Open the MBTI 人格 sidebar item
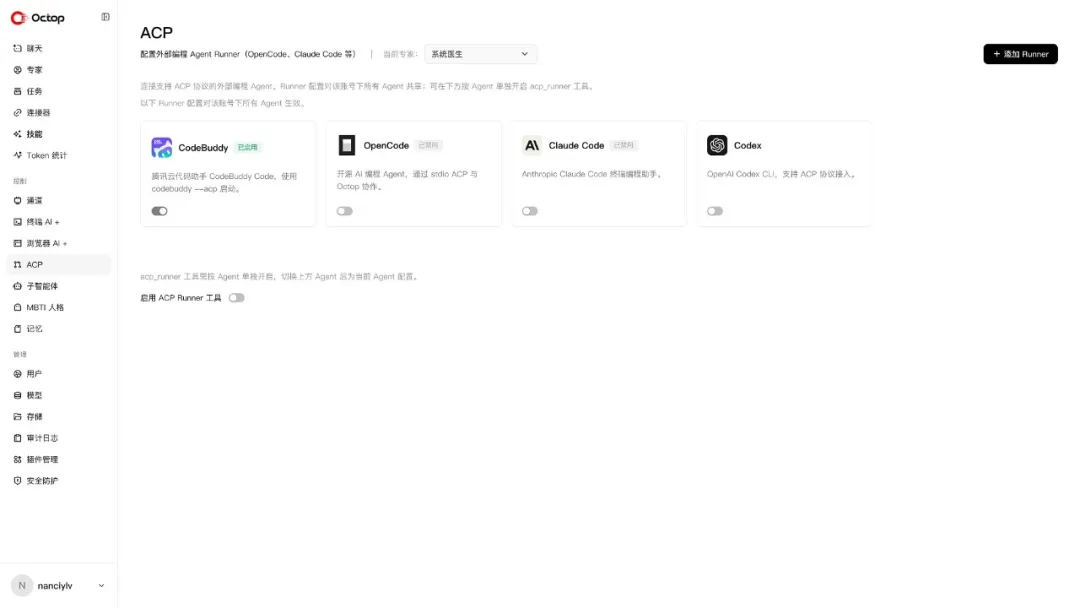The height and width of the screenshot is (608, 1080). pos(59,307)
